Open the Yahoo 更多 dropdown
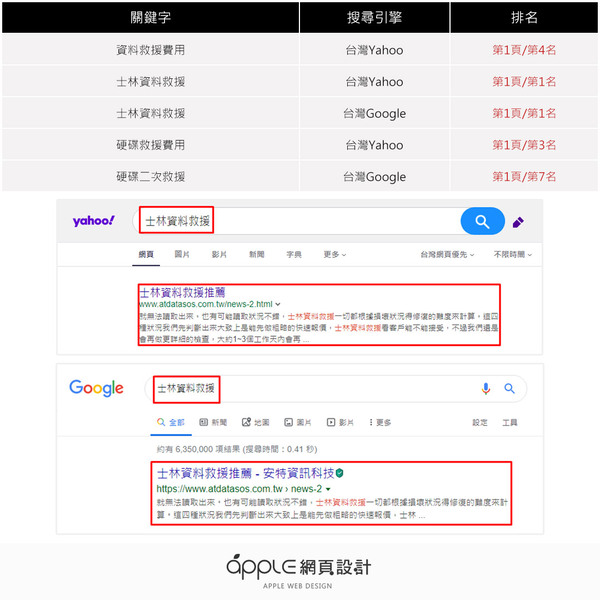This screenshot has width=600, height=600. pos(335,254)
